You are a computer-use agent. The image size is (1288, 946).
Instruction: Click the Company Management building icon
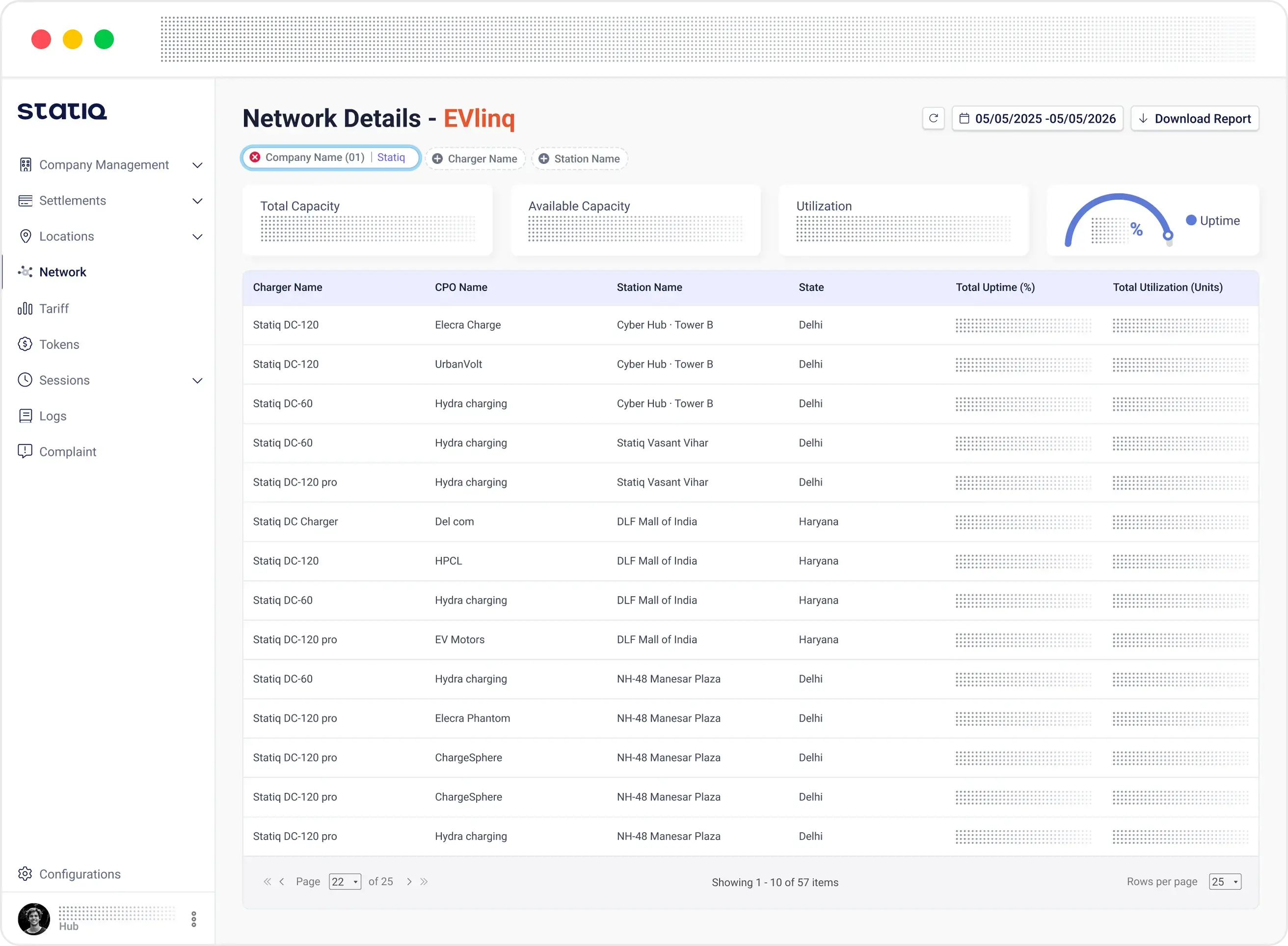[25, 165]
